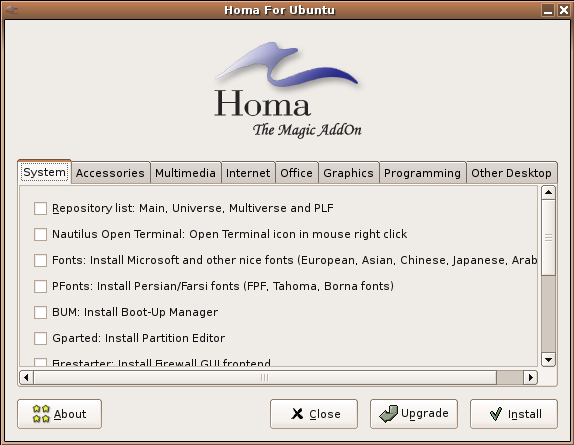This screenshot has height=445, width=574.
Task: Click the horizontal scrollbar left arrow
Action: (x=26, y=377)
